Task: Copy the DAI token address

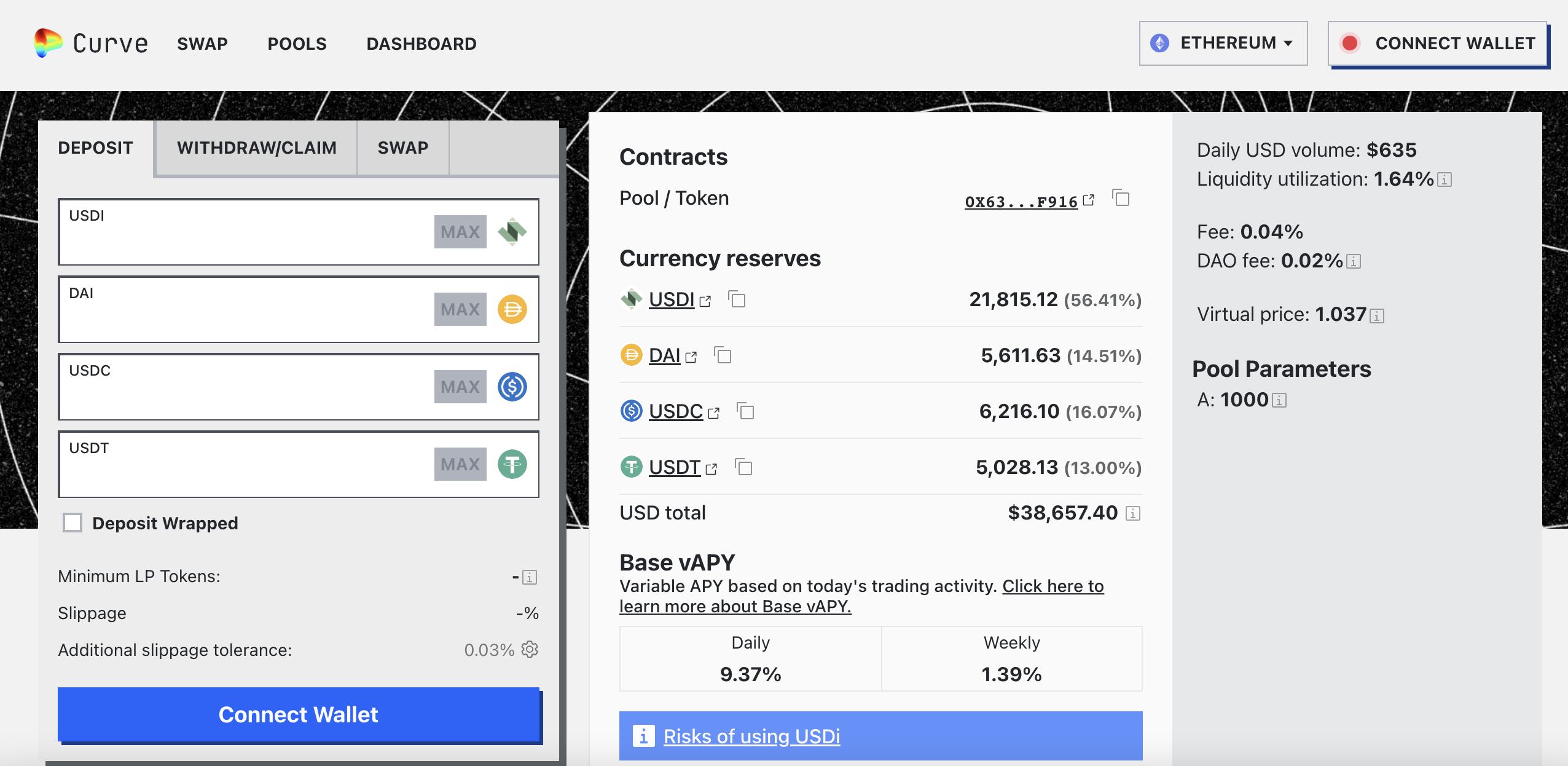Action: coord(723,355)
